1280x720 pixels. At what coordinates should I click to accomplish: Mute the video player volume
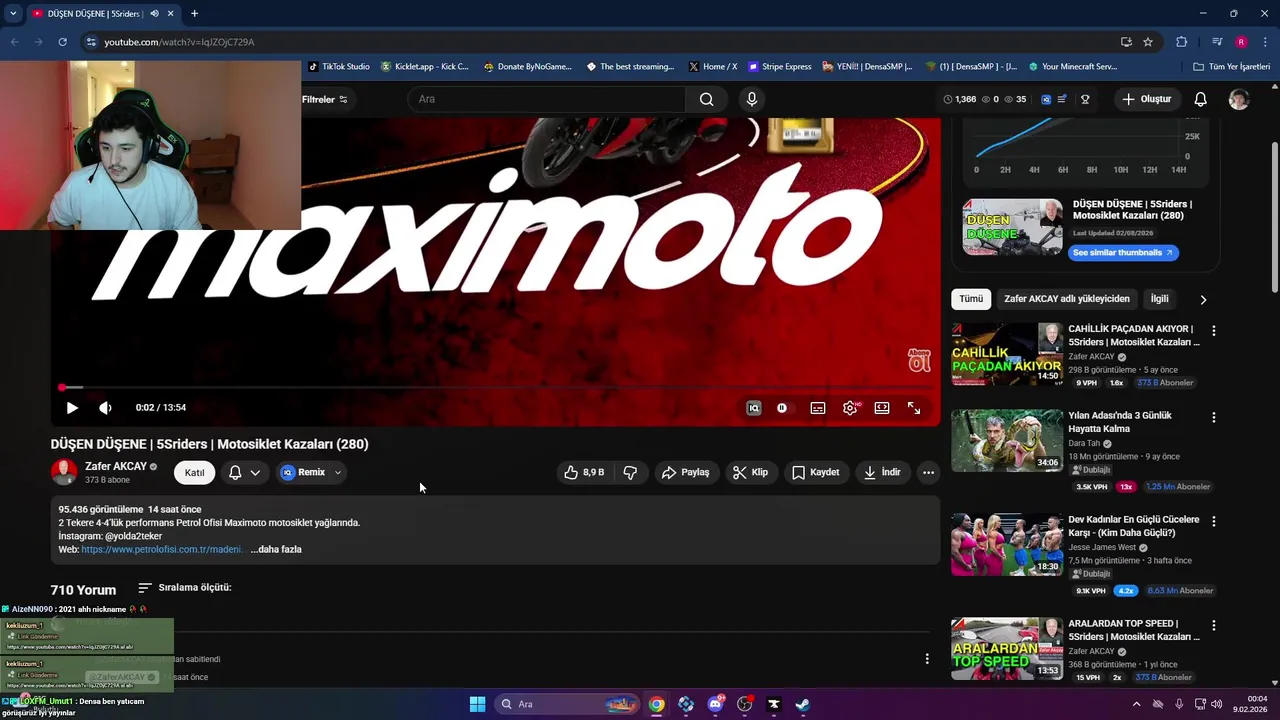click(105, 408)
